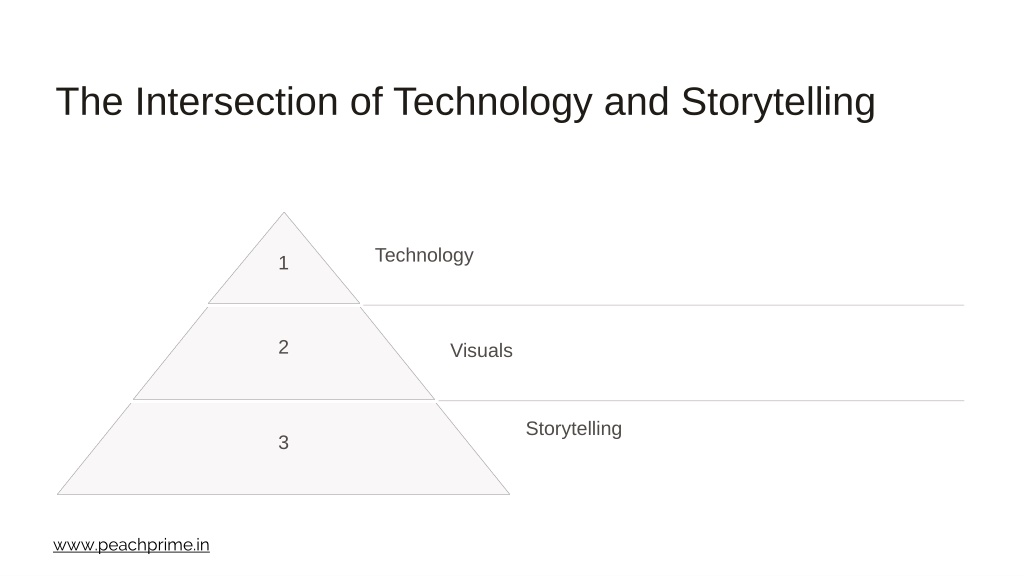
Task: Click the word The in the title
Action: [89, 101]
